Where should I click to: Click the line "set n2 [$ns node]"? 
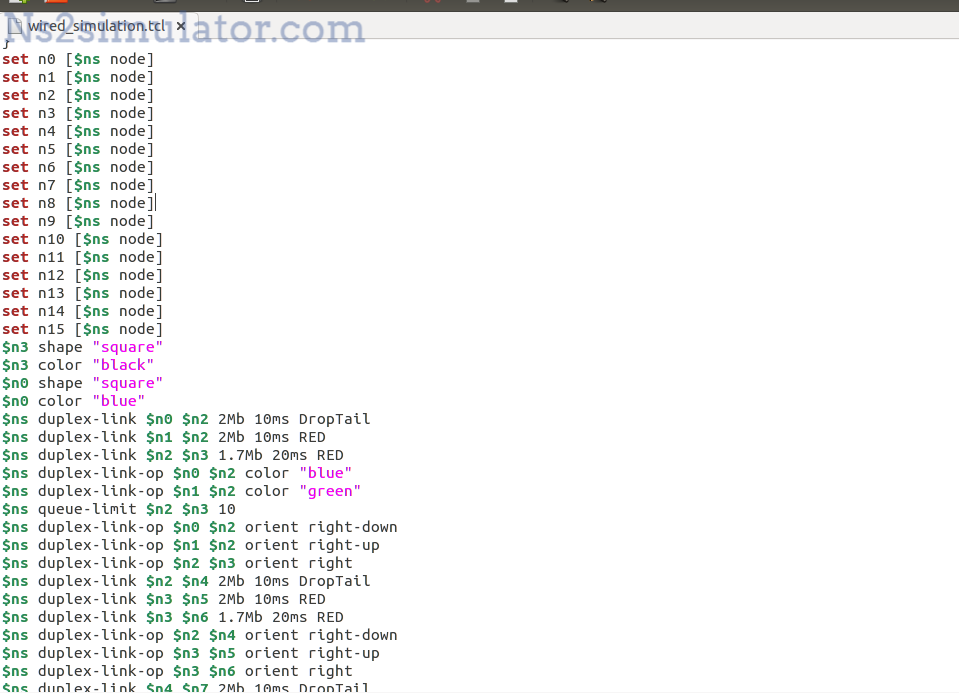pyautogui.click(x=78, y=95)
